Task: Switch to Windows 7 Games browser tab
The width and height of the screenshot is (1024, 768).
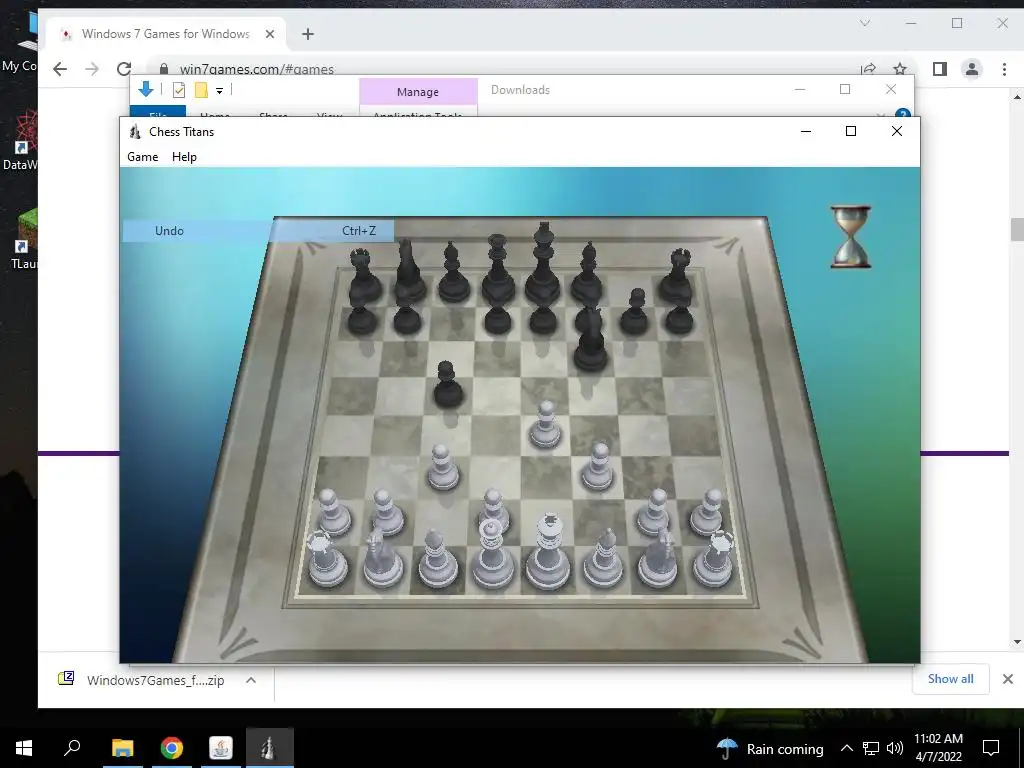Action: (166, 34)
